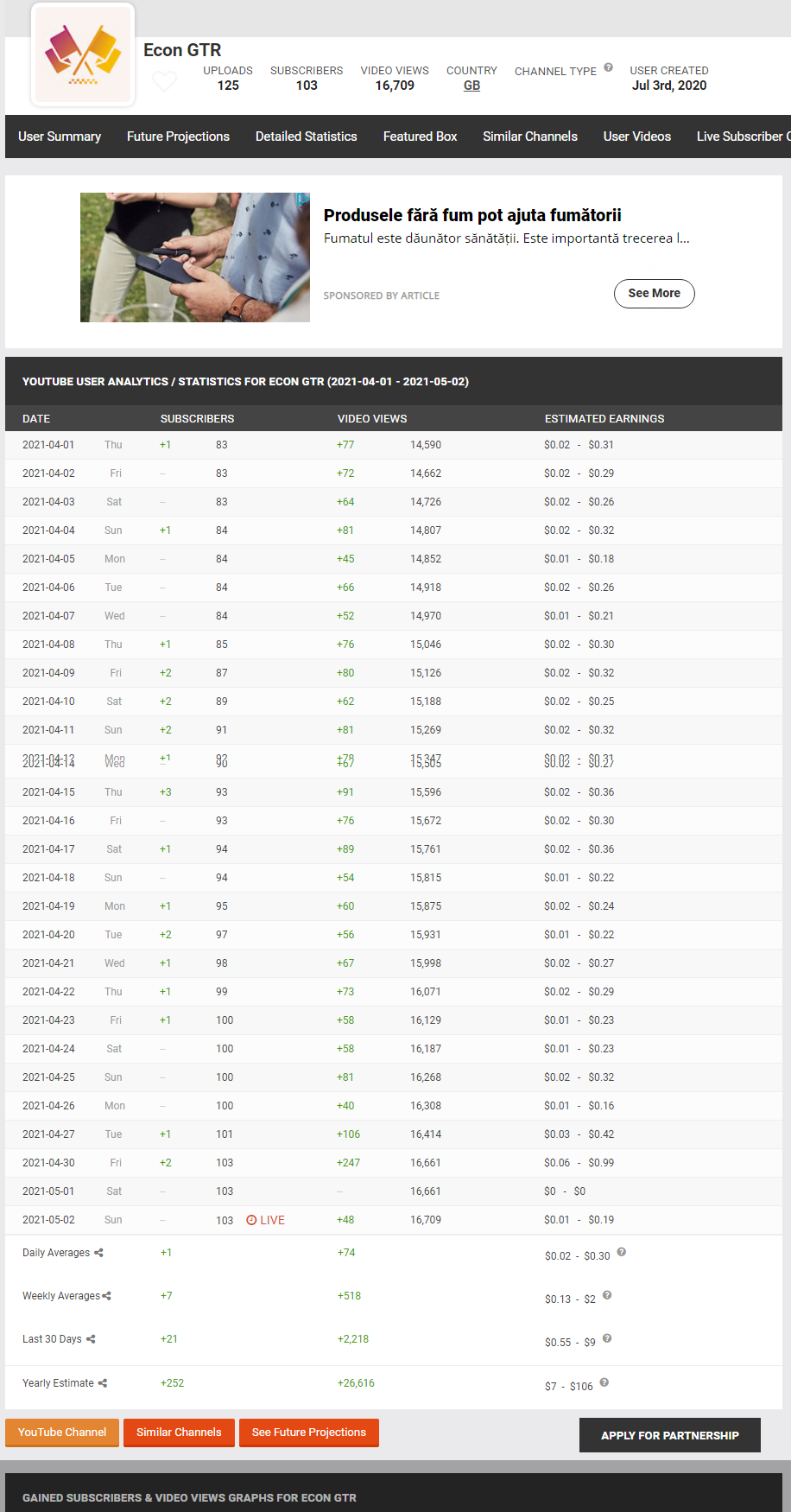The width and height of the screenshot is (791, 1512).
Task: Click Apply For Partnership button
Action: pos(670,1435)
